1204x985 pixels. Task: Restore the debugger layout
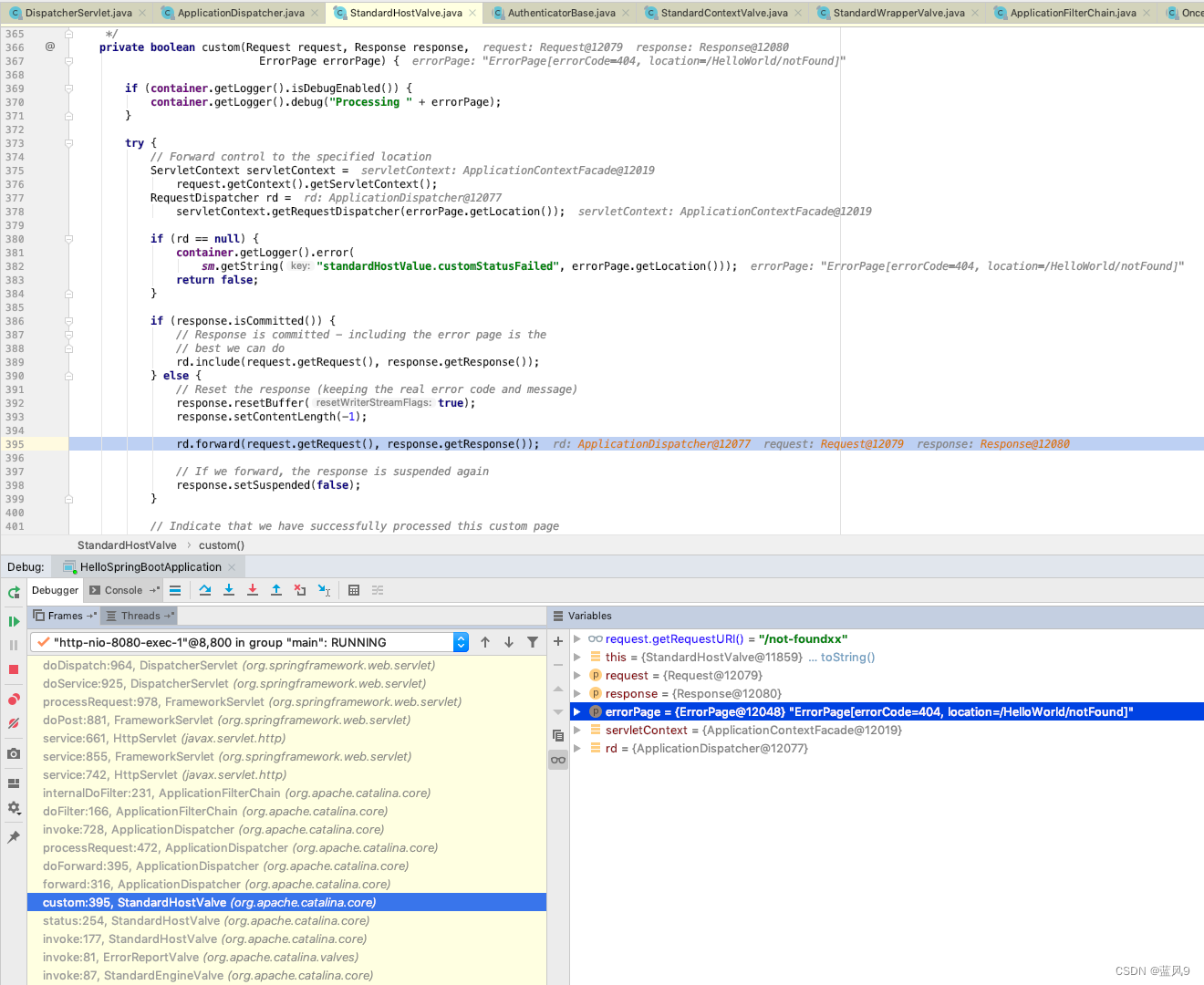point(14,783)
